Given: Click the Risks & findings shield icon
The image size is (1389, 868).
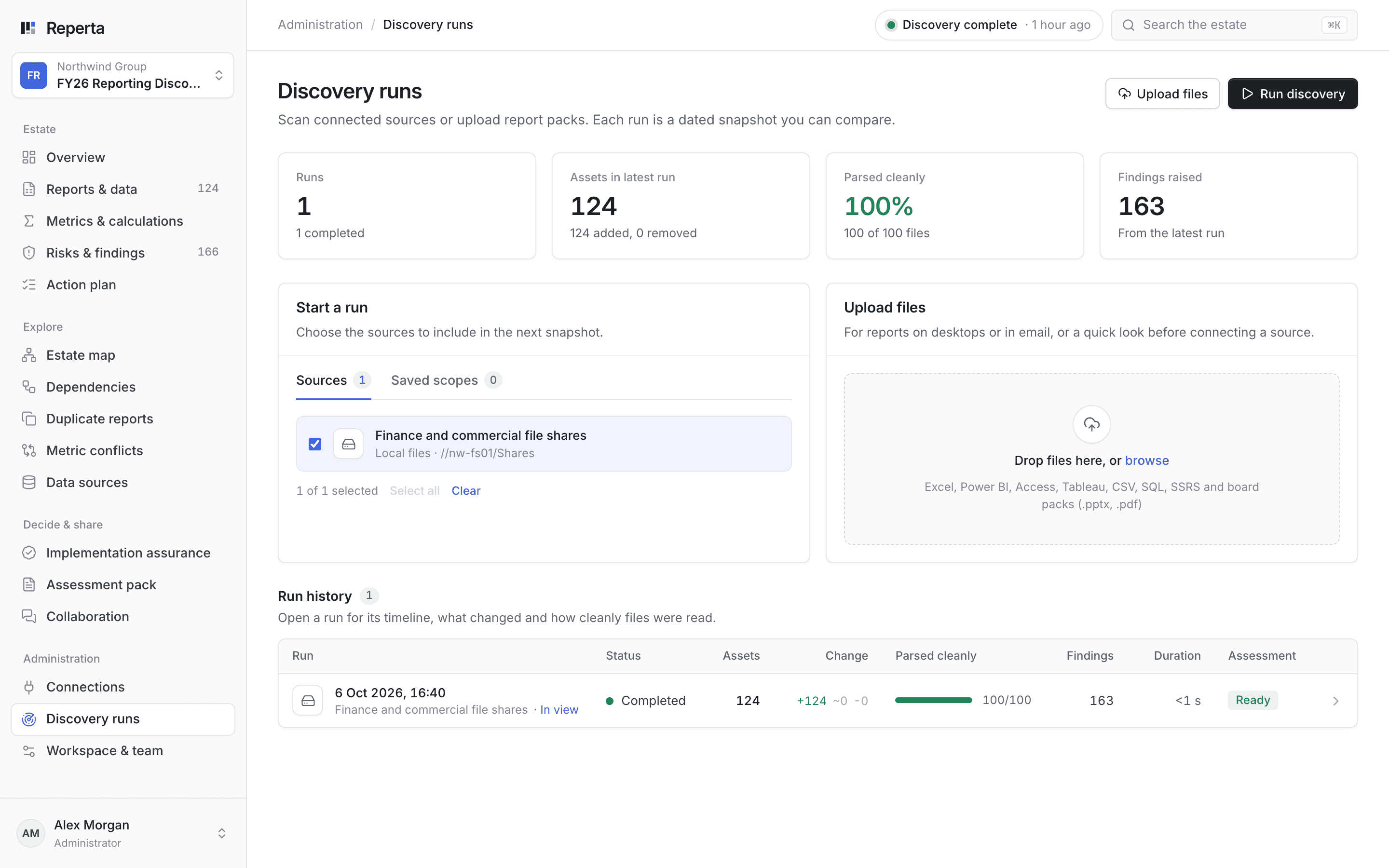Looking at the screenshot, I should pyautogui.click(x=29, y=253).
